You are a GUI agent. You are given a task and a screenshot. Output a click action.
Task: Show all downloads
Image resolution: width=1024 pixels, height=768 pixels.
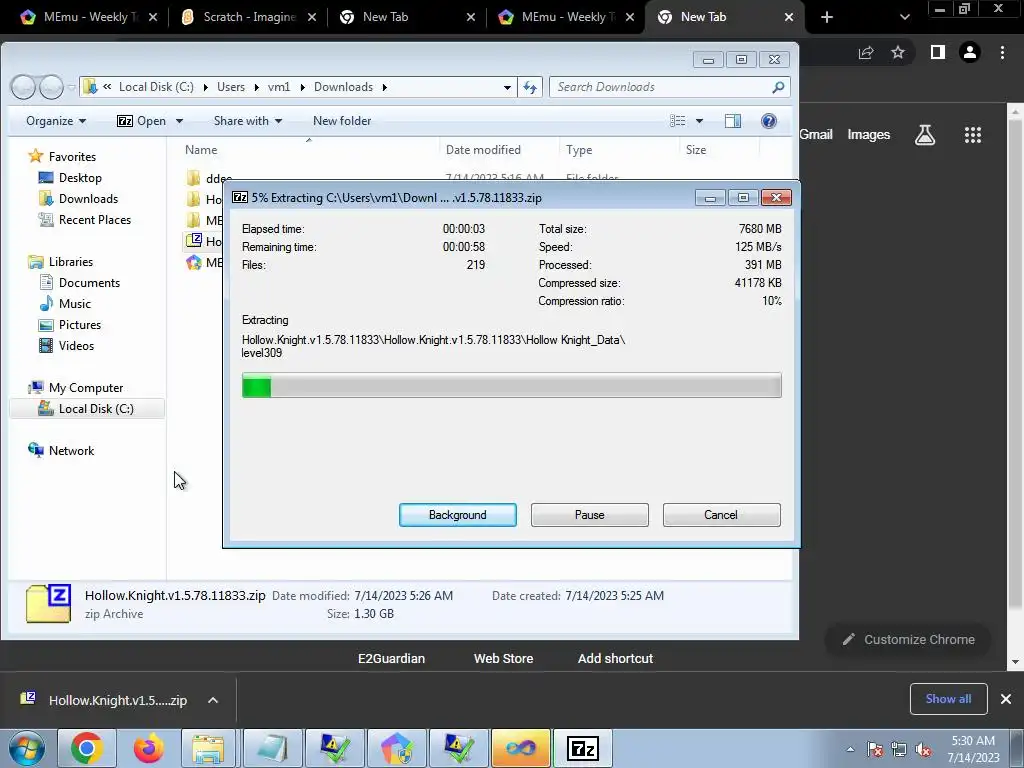click(x=948, y=699)
